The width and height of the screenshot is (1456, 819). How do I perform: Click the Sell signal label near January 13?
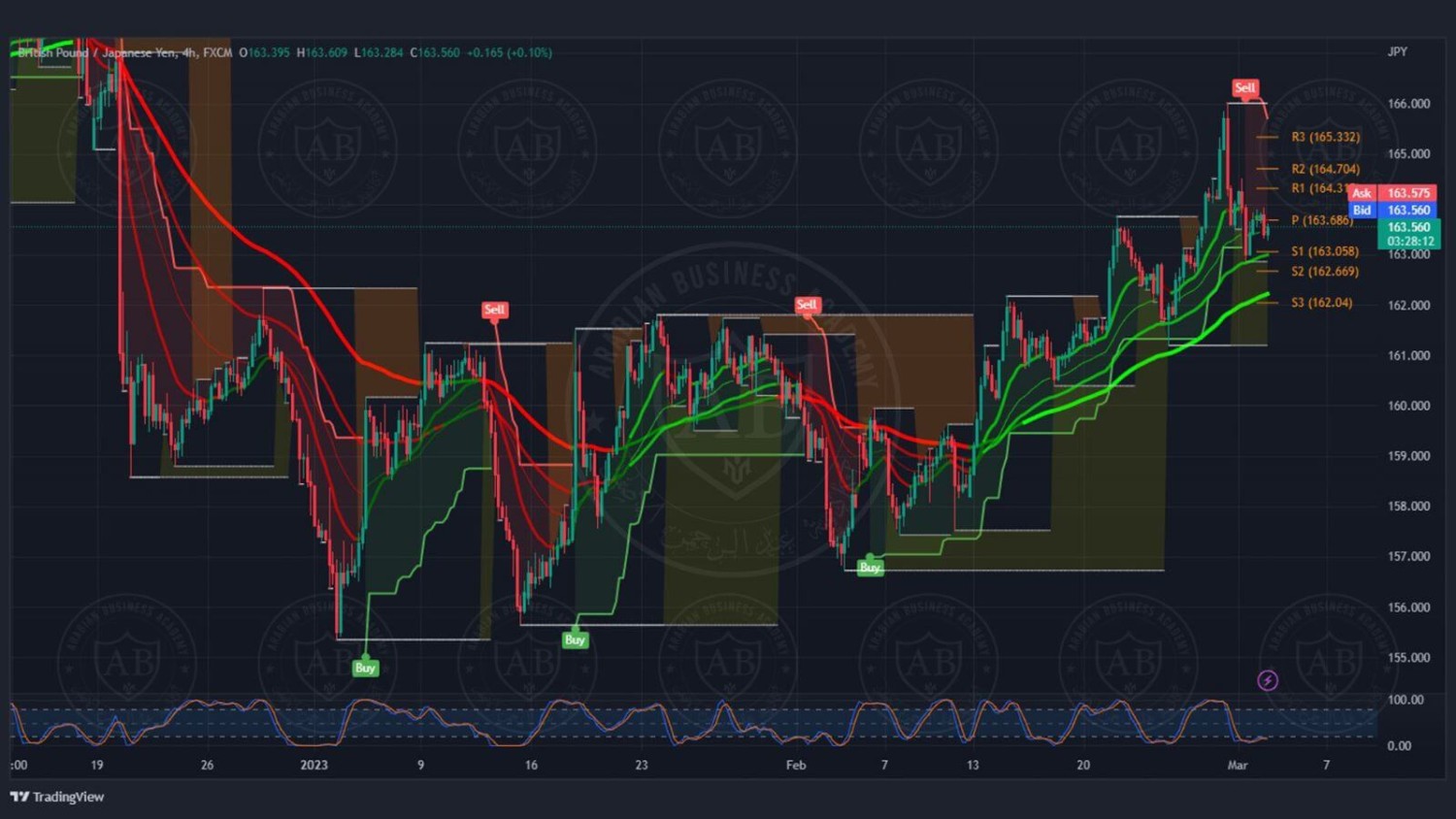coord(494,310)
